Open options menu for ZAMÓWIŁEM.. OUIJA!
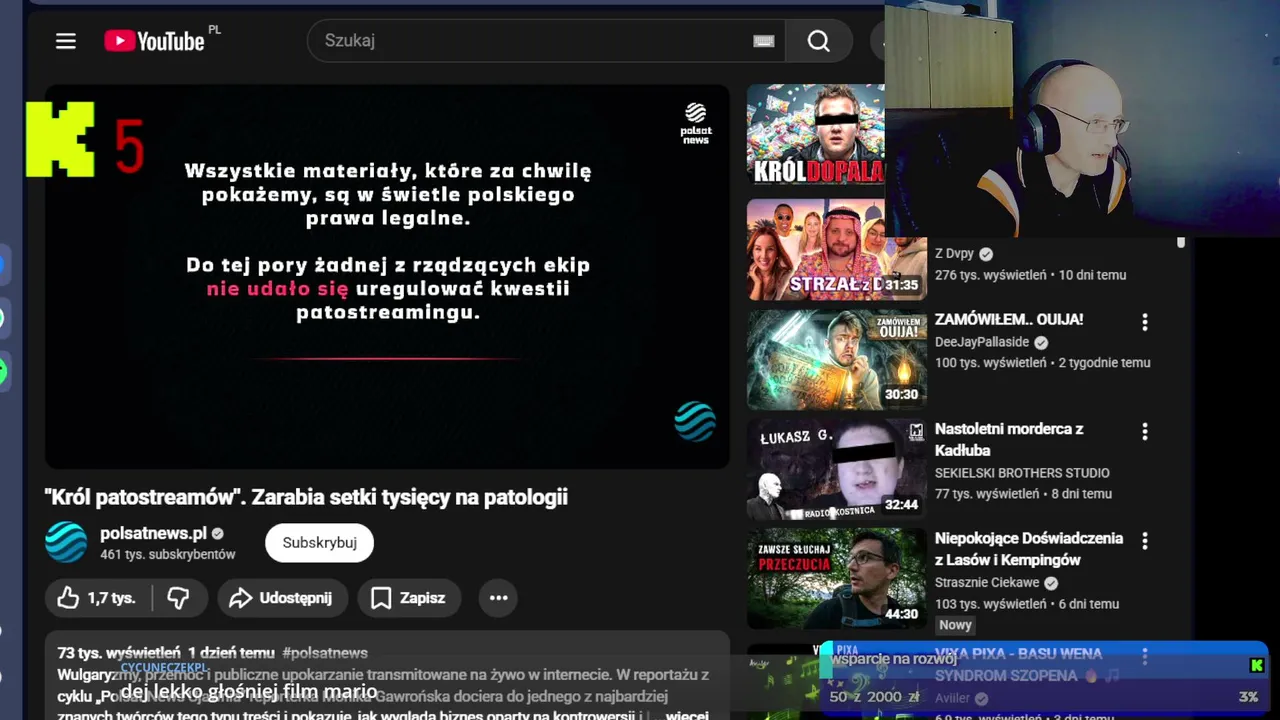 point(1145,322)
